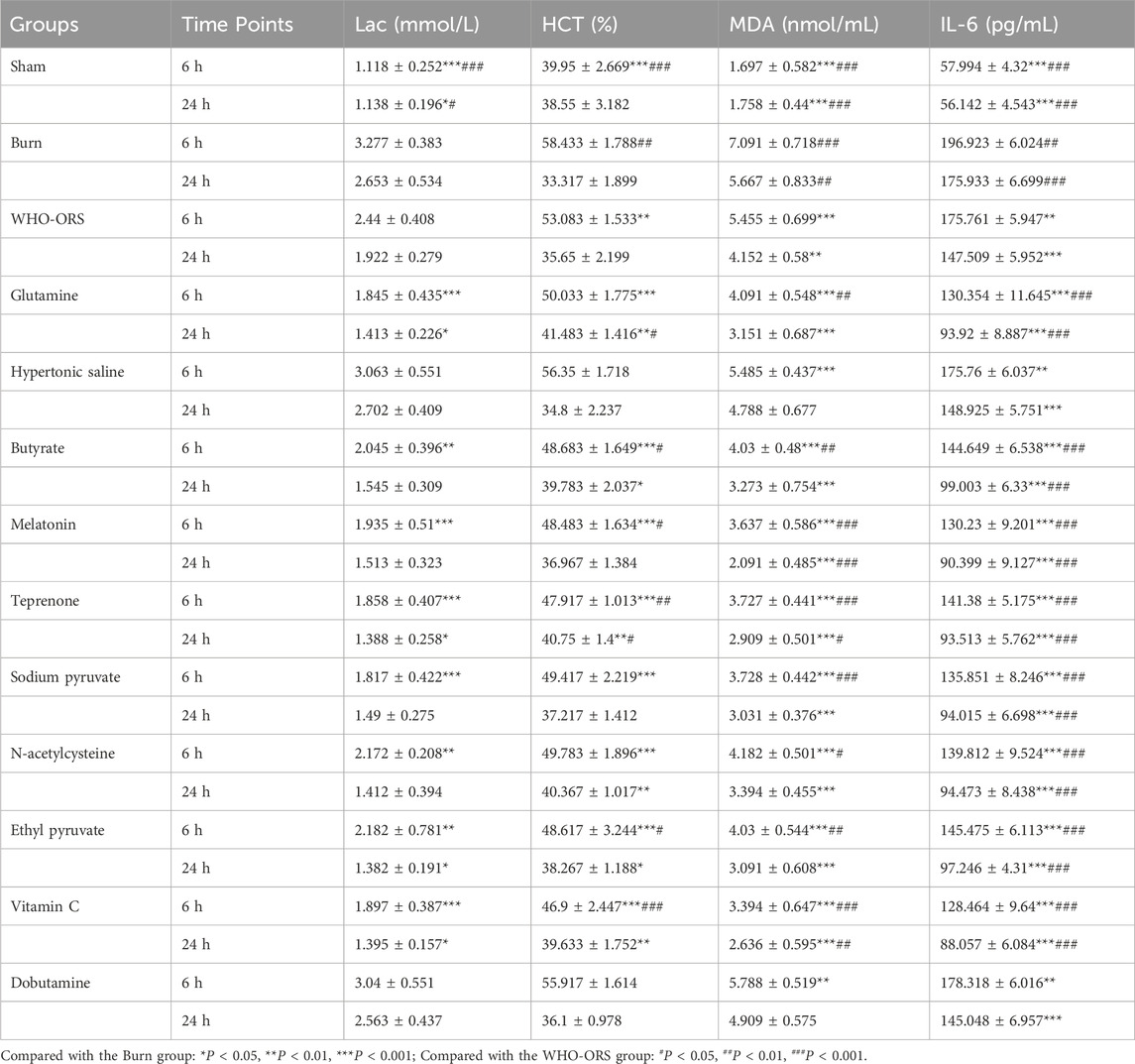Click the Time Points column header
The width and height of the screenshot is (1135, 1064).
tap(238, 24)
